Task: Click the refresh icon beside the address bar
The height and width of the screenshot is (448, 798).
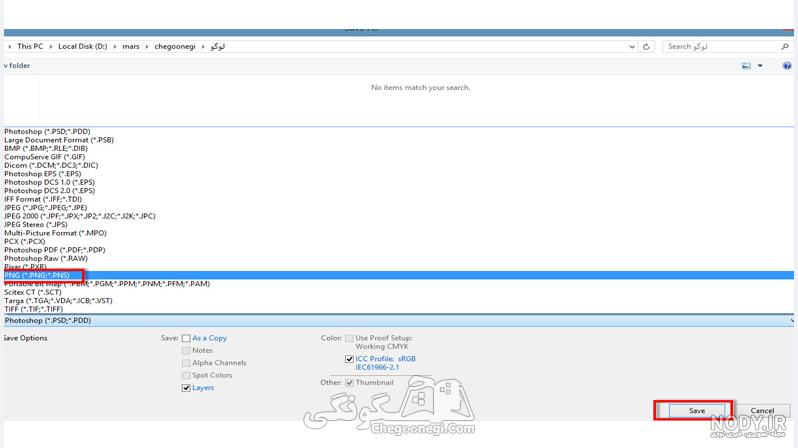Action: coord(646,46)
